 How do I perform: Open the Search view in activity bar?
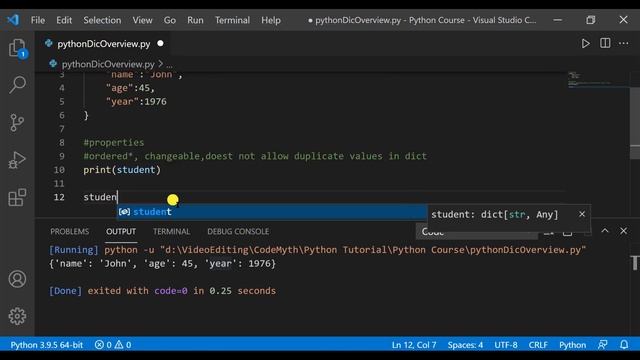click(18, 84)
